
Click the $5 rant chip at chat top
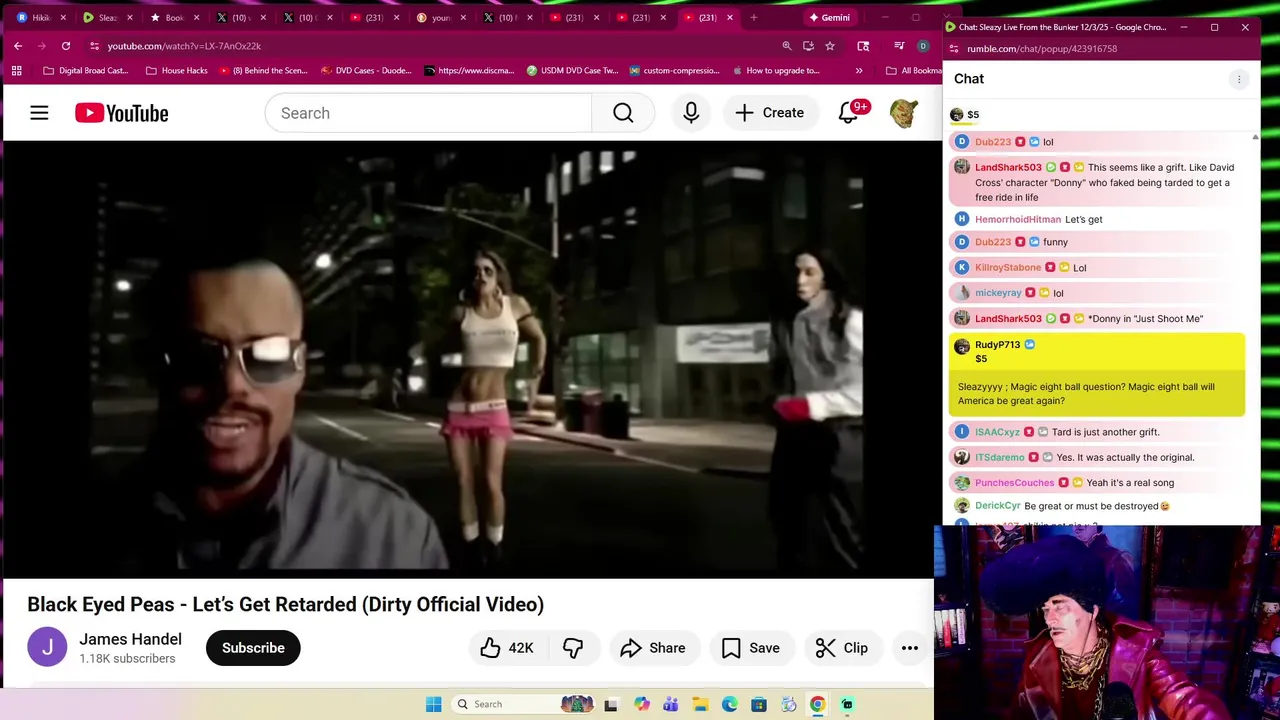[x=965, y=115]
